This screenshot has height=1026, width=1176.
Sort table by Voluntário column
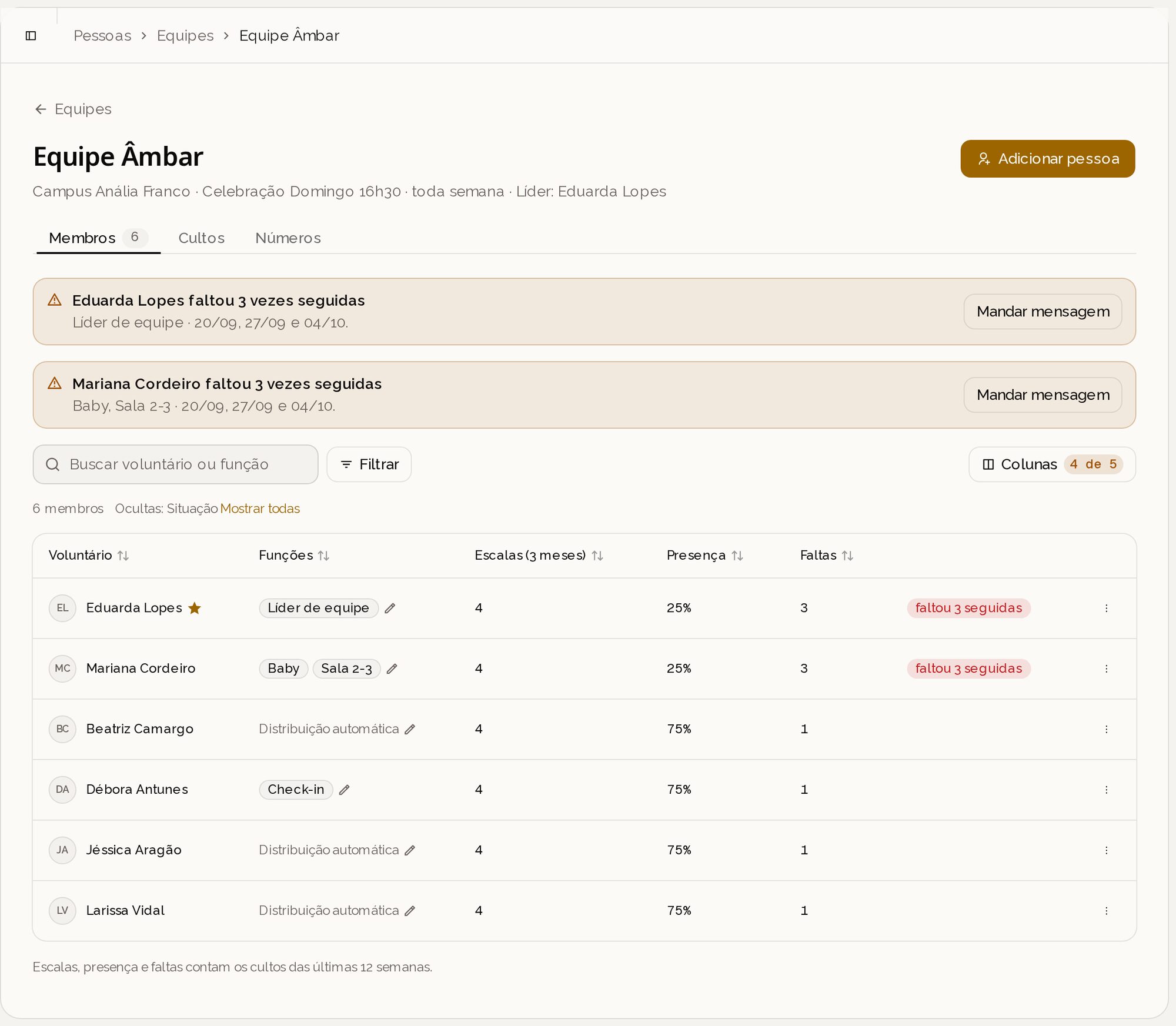[x=89, y=556]
